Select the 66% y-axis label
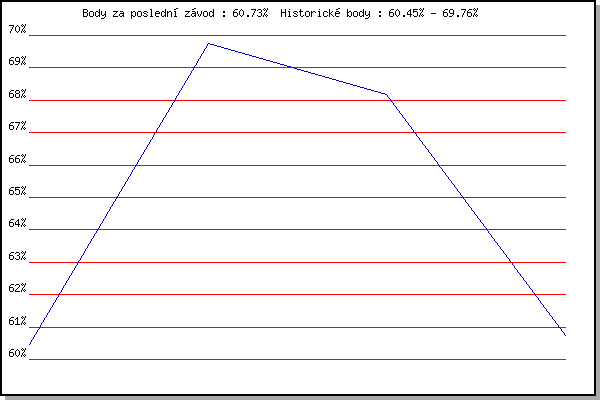This screenshot has width=600, height=400. click(16, 159)
